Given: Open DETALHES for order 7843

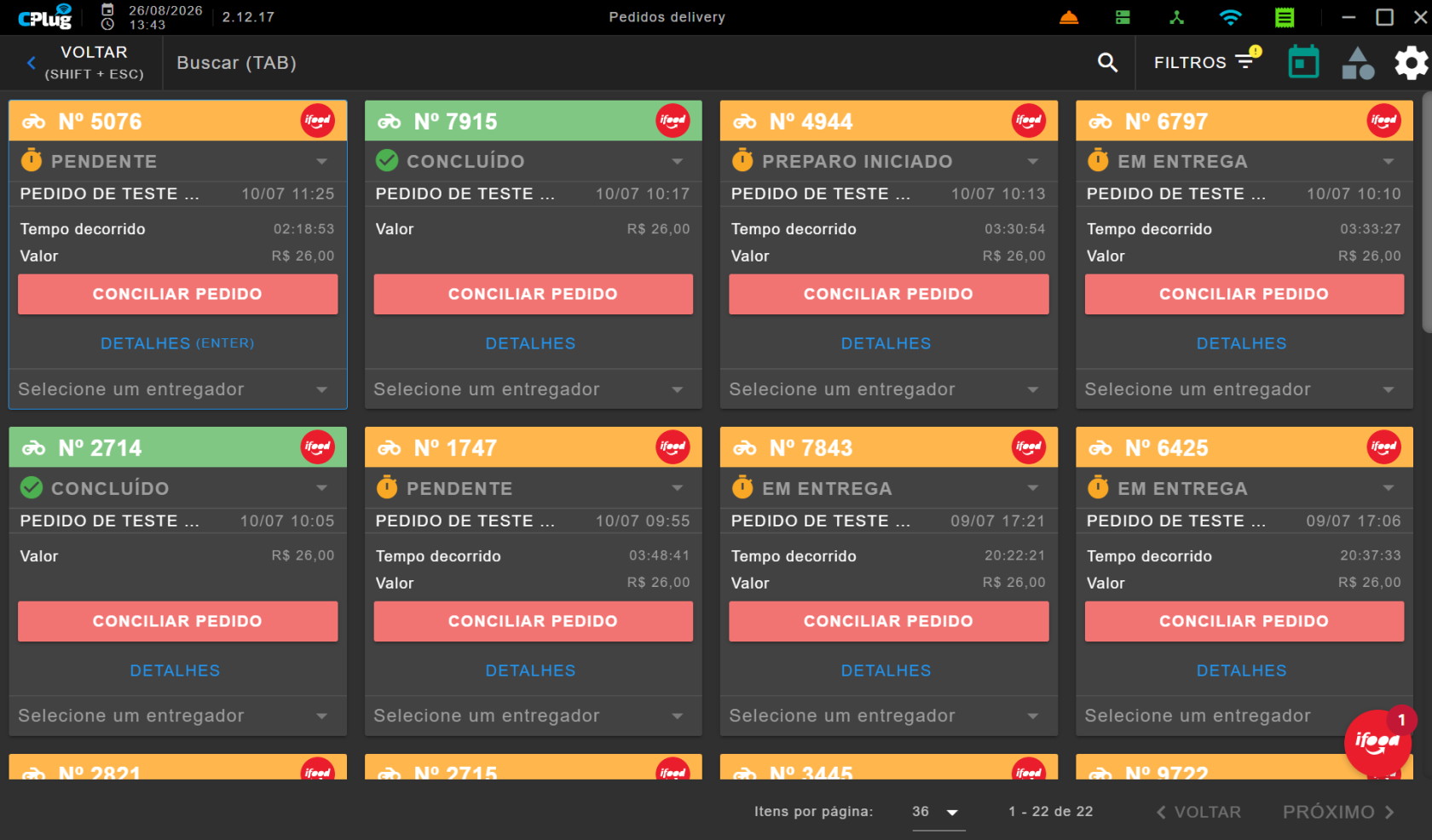Looking at the screenshot, I should click(x=886, y=670).
